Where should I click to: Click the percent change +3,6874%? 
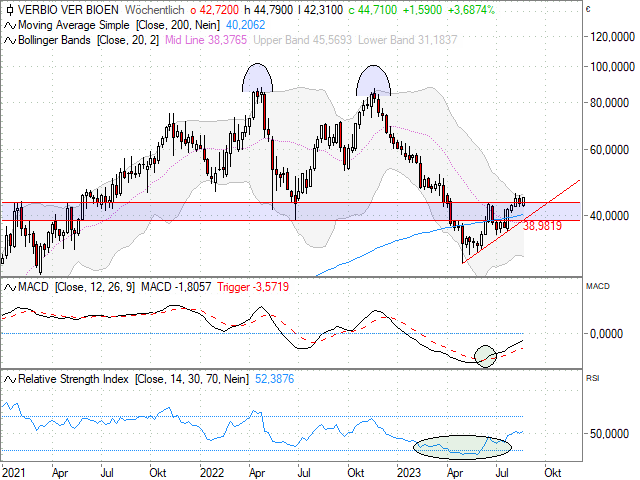[471, 10]
